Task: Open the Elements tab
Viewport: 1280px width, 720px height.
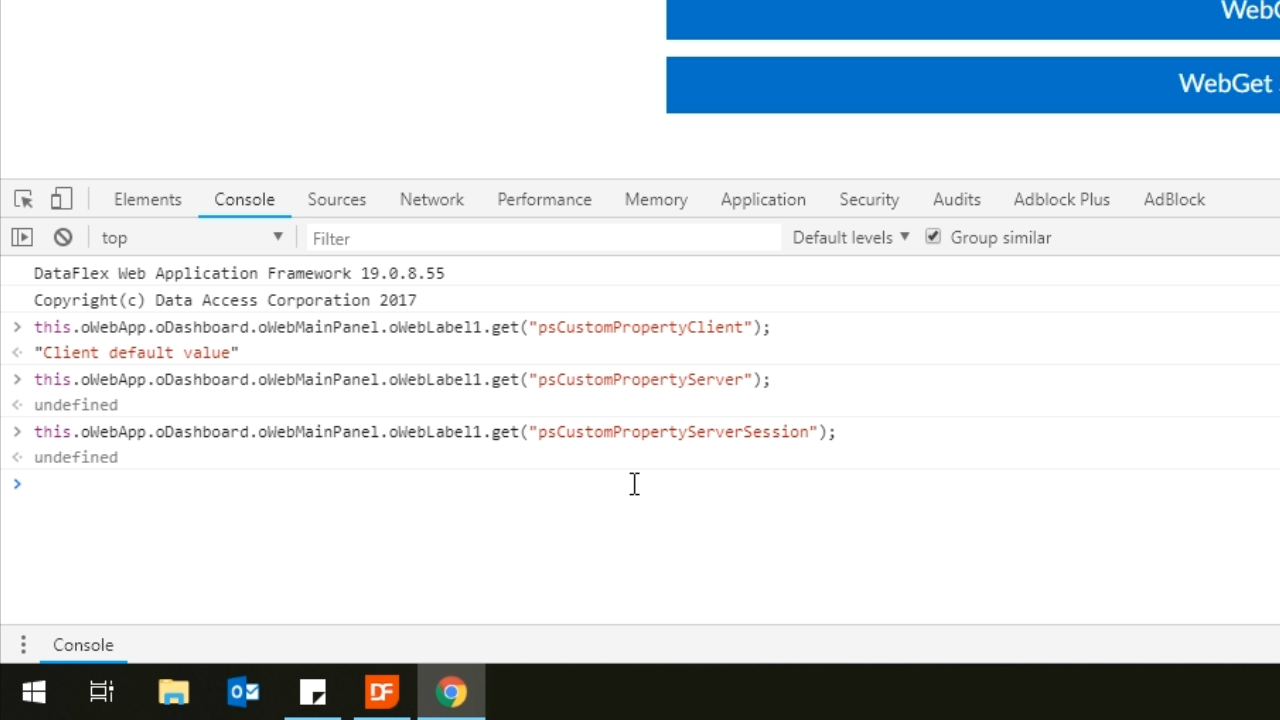Action: click(147, 199)
